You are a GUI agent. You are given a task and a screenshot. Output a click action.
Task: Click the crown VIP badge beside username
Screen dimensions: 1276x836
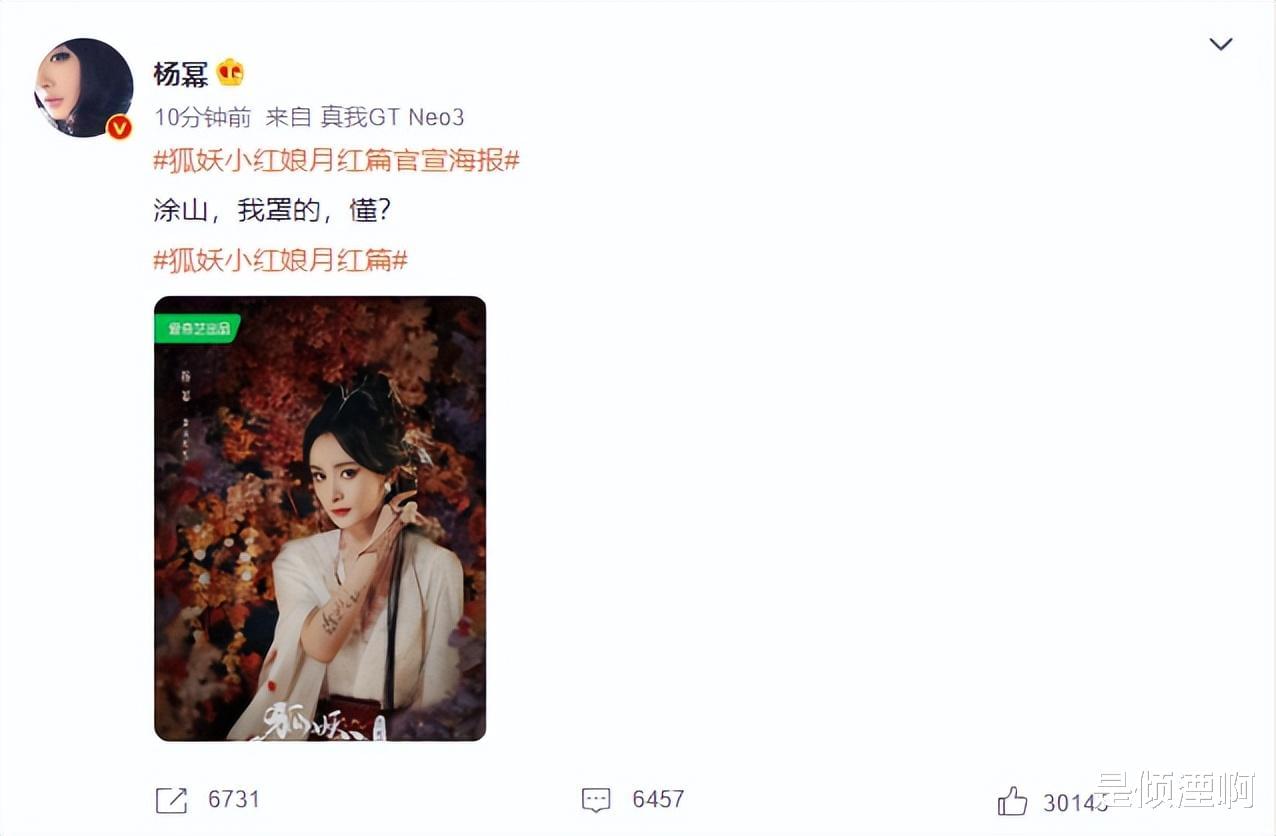231,73
